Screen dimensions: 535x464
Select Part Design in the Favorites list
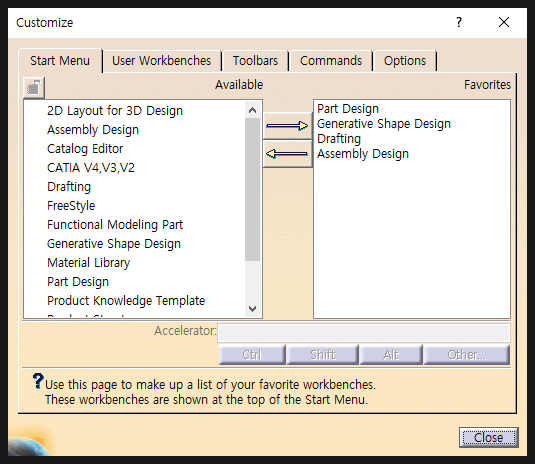(348, 109)
